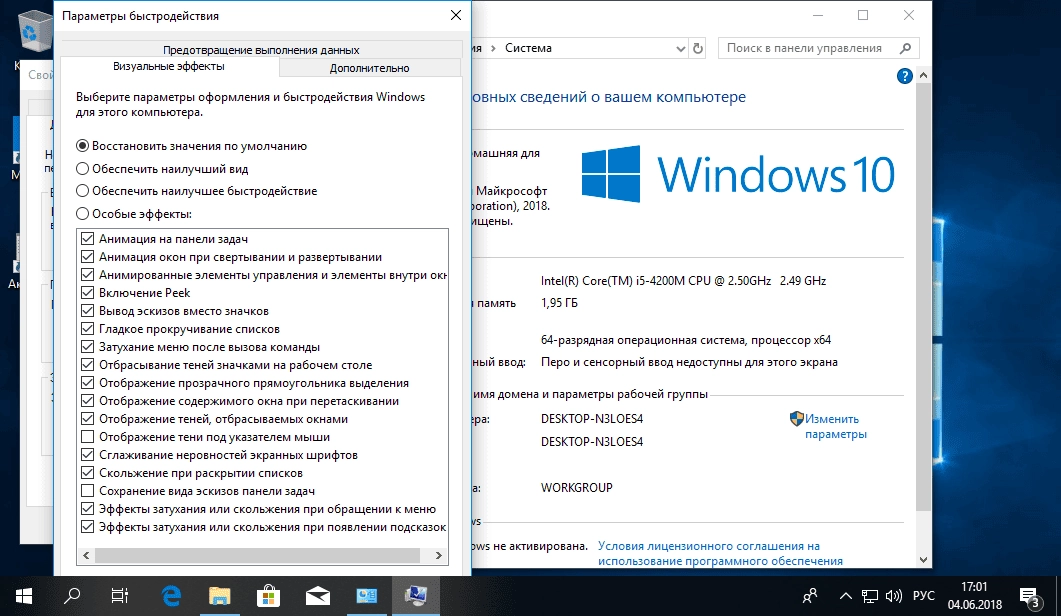Open File Explorer from taskbar
The width and height of the screenshot is (1061, 616).
219,596
